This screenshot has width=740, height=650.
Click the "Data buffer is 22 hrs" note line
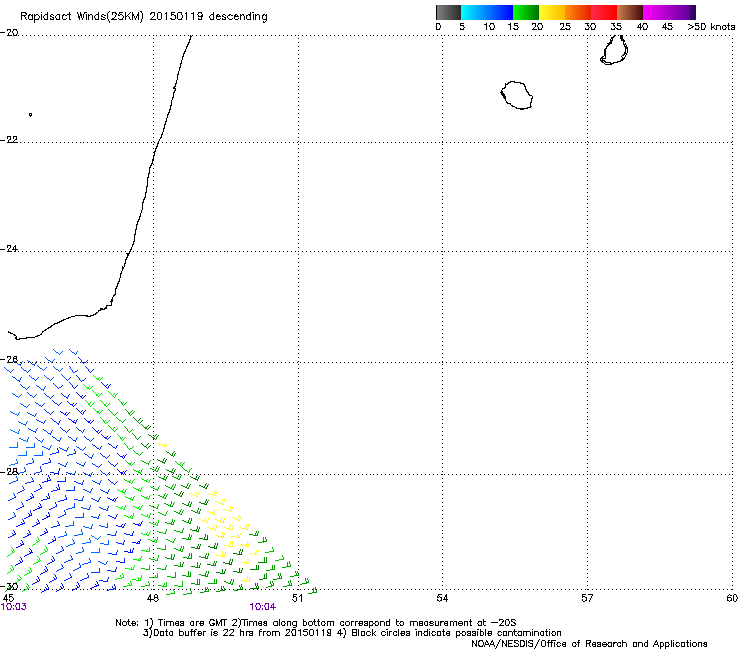coord(352,633)
